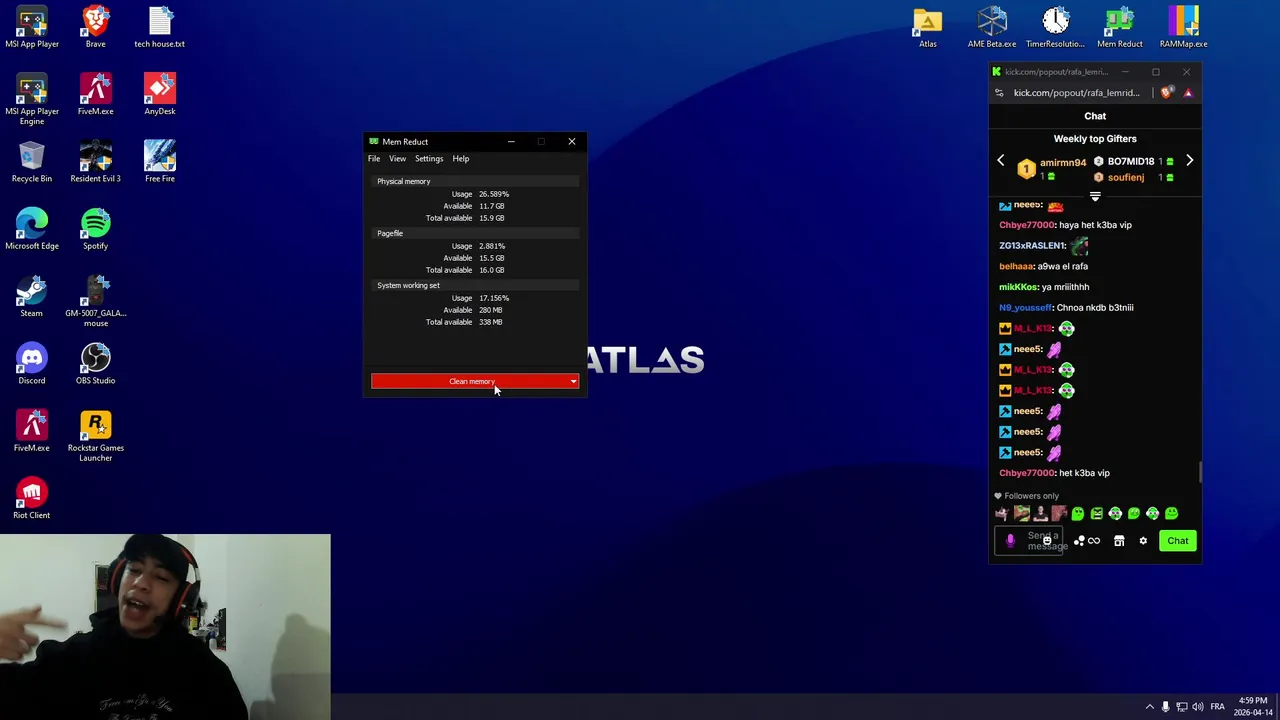Viewport: 1280px width, 720px height.
Task: Select the Riot Client desktop icon
Action: coord(32,498)
